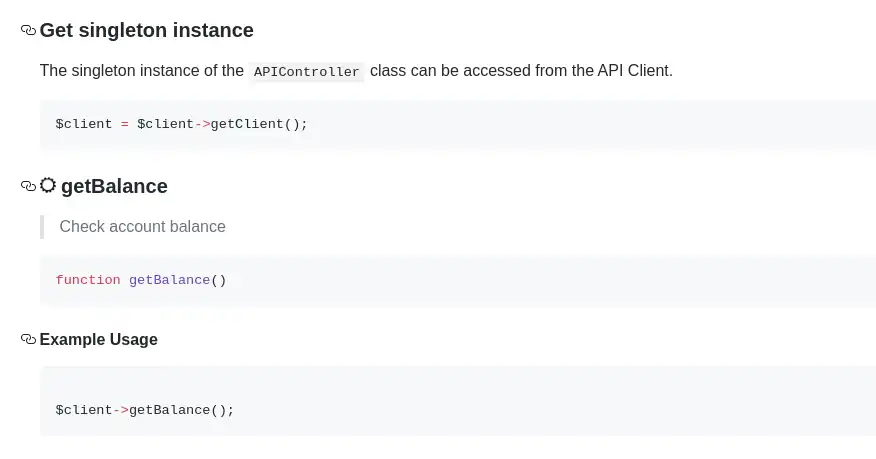
Task: Click the Example Usage heading text
Action: [98, 340]
